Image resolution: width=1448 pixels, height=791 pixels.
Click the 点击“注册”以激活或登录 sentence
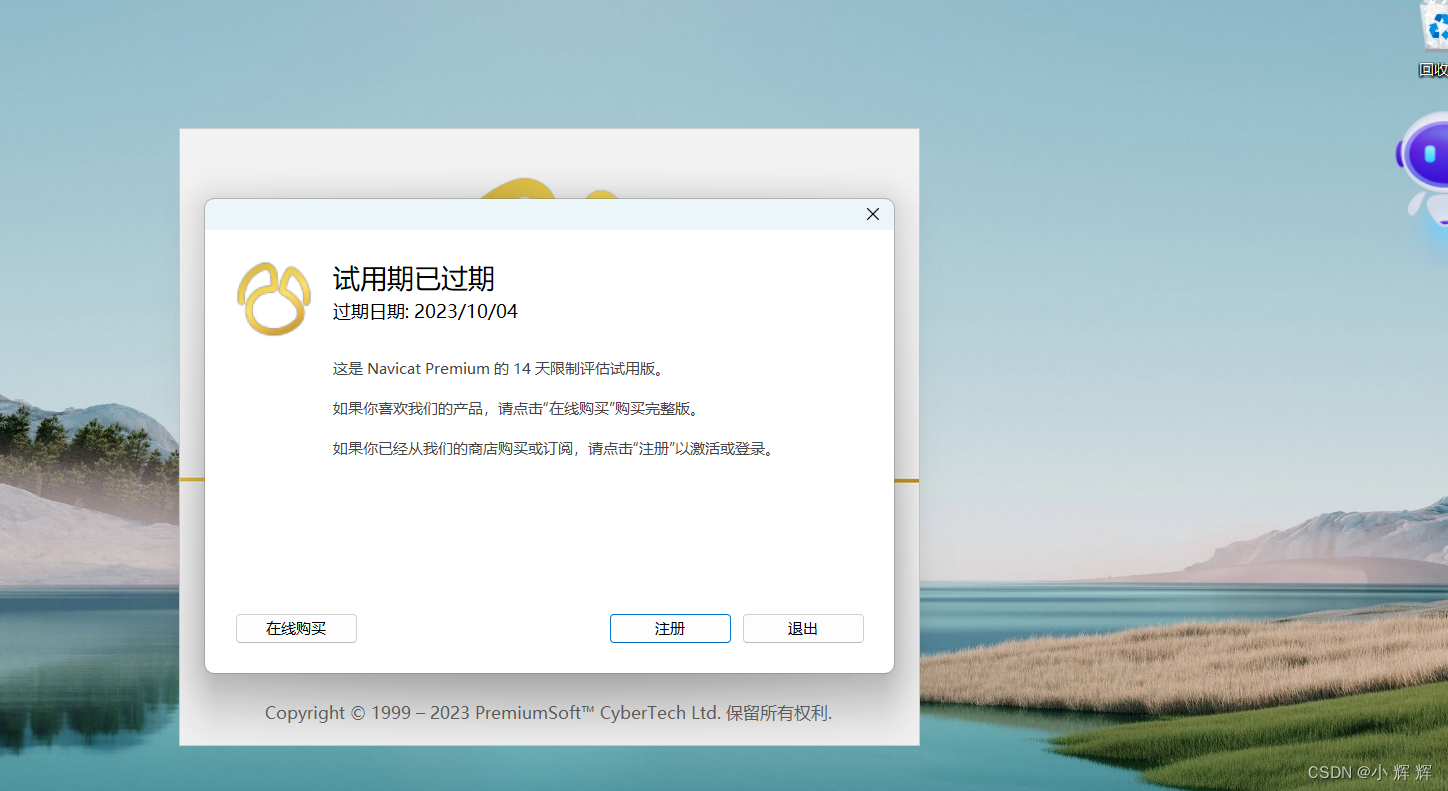tap(555, 449)
